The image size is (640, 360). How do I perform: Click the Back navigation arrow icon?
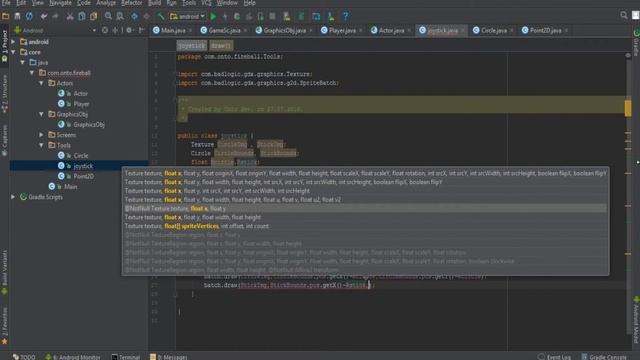click(x=134, y=16)
